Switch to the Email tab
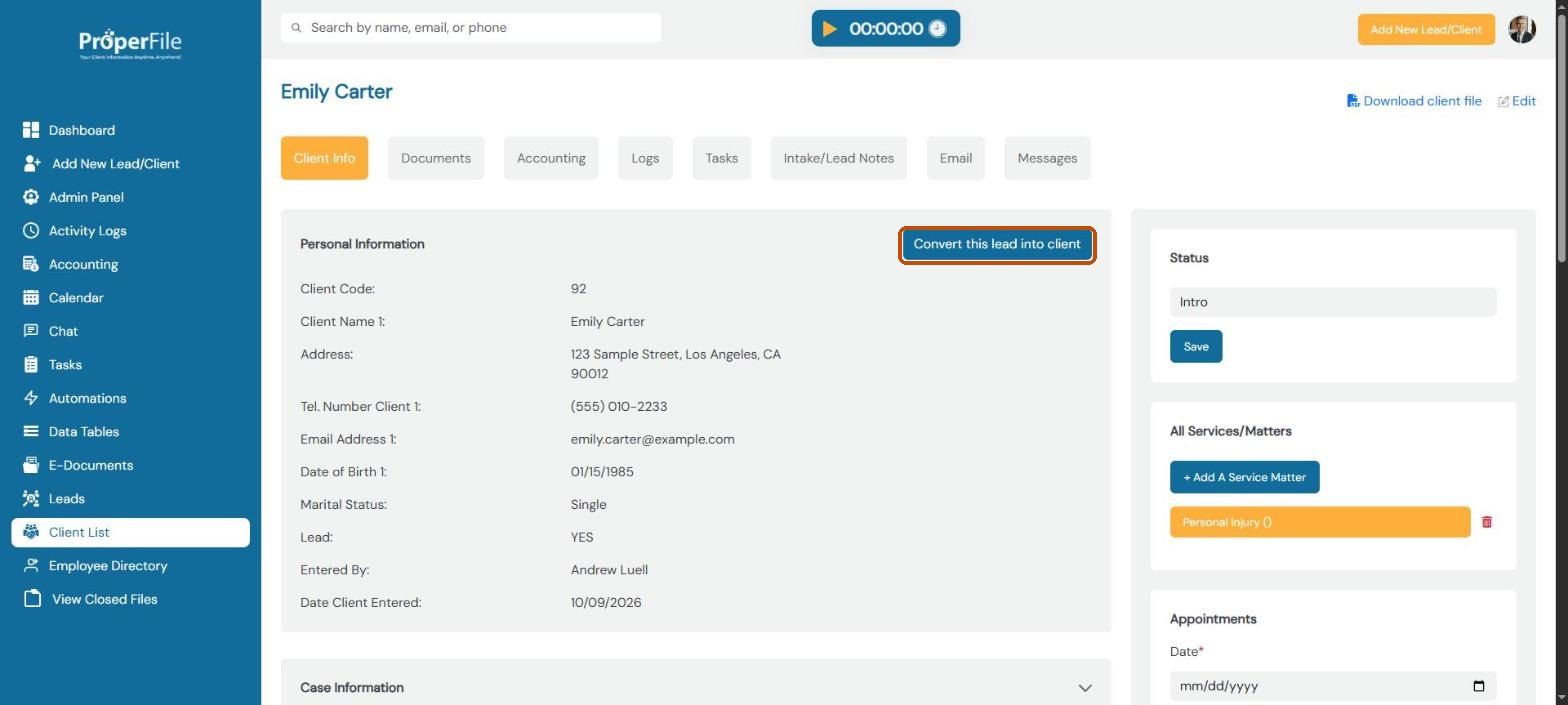Viewport: 1568px width, 705px height. (x=956, y=158)
